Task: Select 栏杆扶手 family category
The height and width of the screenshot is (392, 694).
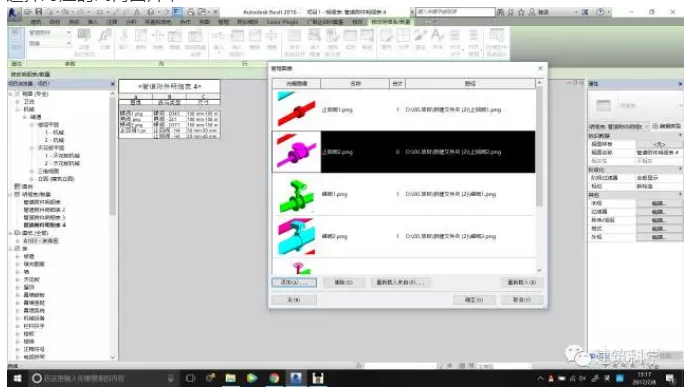Action: 34,326
